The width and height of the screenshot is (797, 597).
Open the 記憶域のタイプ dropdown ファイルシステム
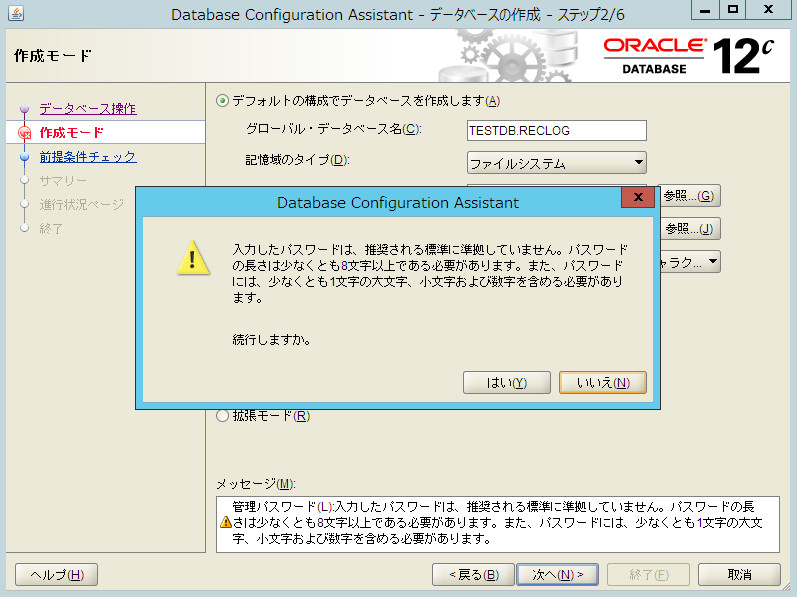(x=557, y=163)
